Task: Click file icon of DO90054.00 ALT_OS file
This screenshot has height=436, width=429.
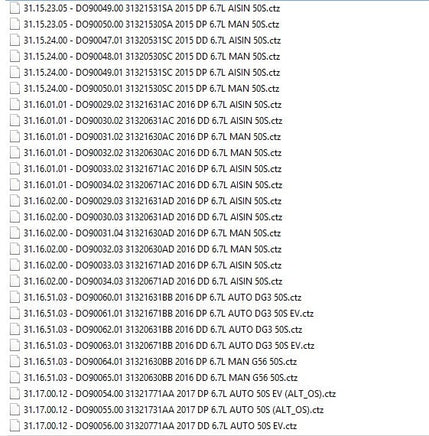Action: click(x=15, y=393)
